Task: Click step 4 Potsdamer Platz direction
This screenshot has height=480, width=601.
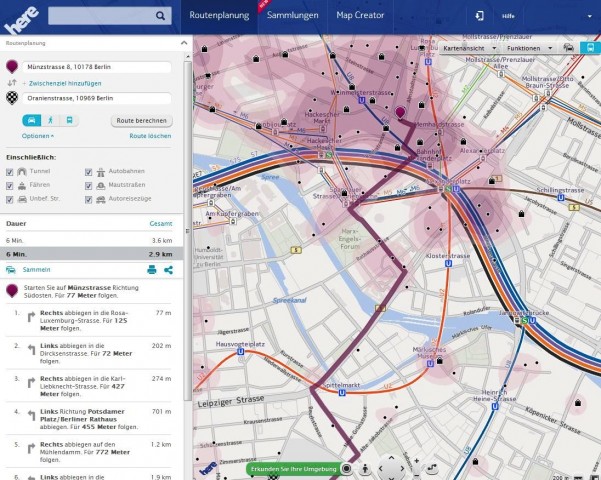Action: [x=89, y=419]
